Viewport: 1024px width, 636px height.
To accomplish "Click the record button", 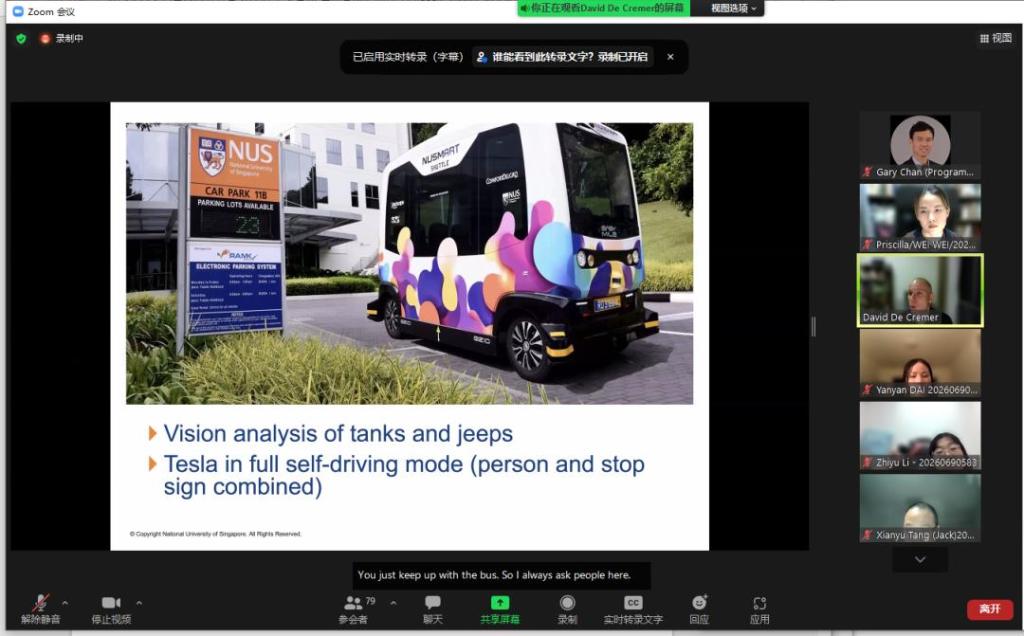I will (x=568, y=609).
